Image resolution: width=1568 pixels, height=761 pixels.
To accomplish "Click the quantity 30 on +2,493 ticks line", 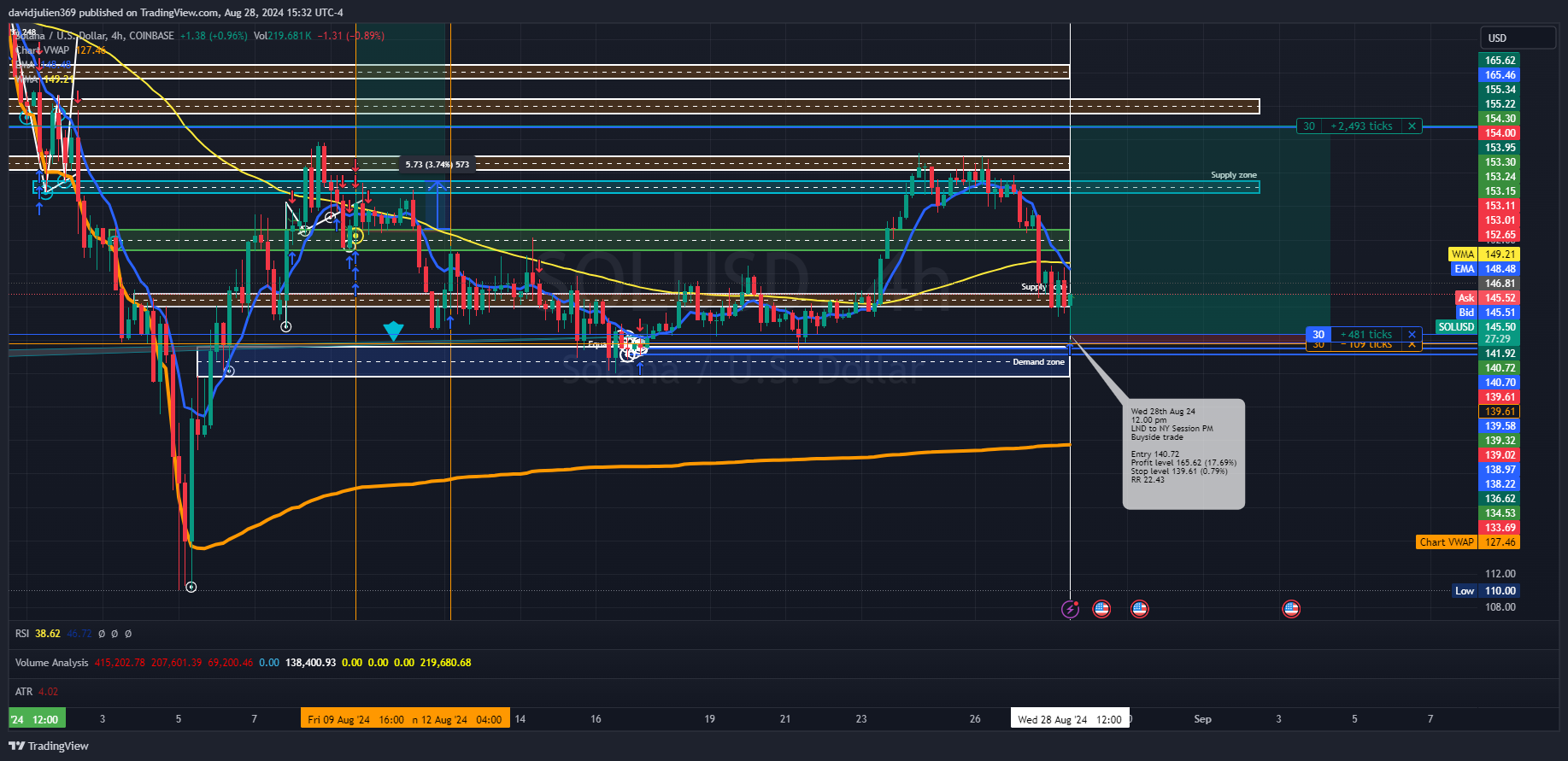I will pyautogui.click(x=1309, y=126).
